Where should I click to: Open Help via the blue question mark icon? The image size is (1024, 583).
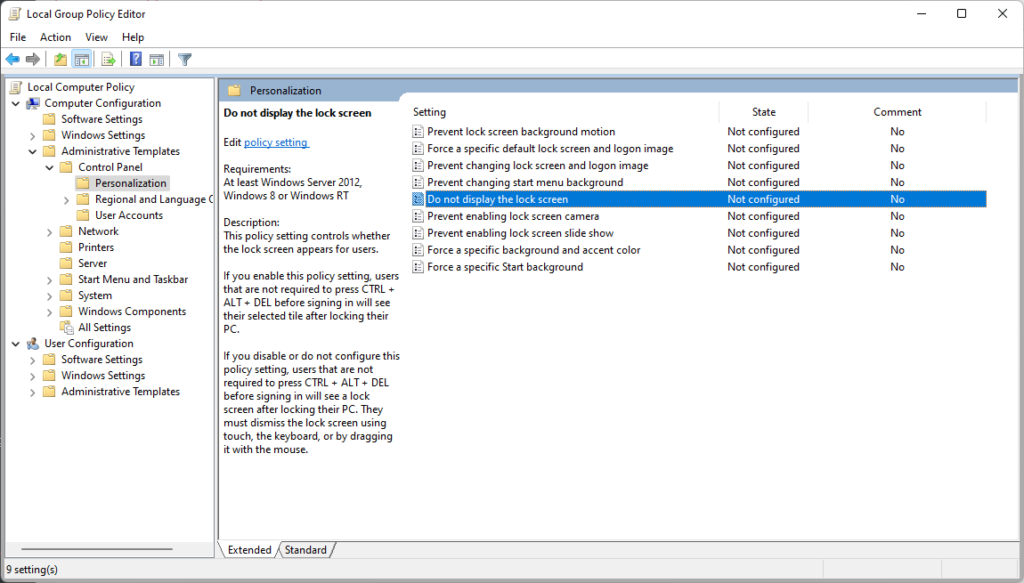pyautogui.click(x=135, y=60)
